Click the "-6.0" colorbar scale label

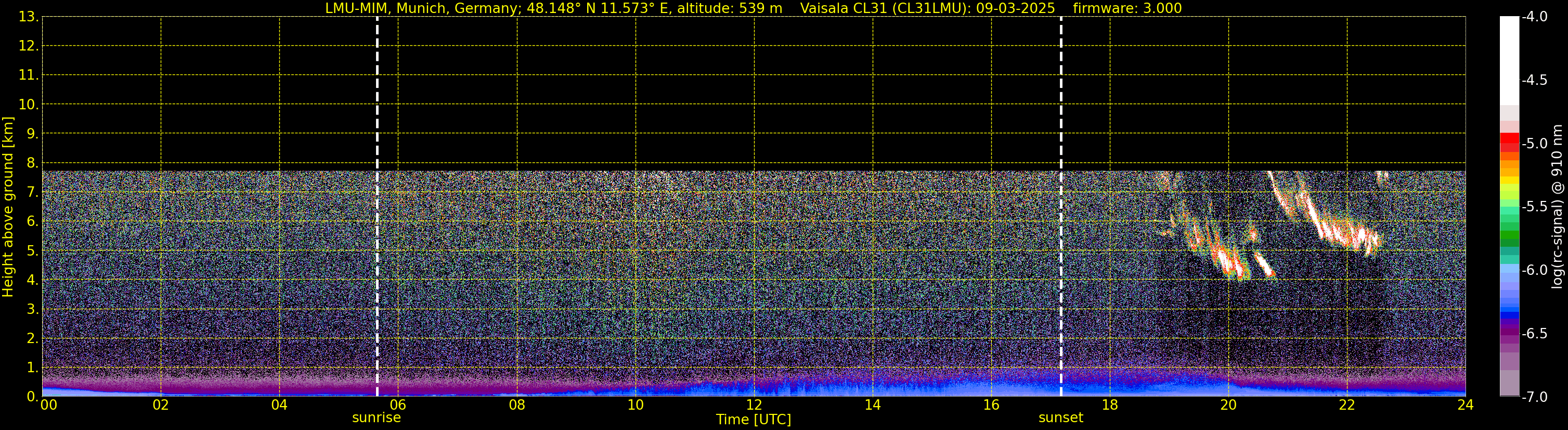pos(1534,270)
